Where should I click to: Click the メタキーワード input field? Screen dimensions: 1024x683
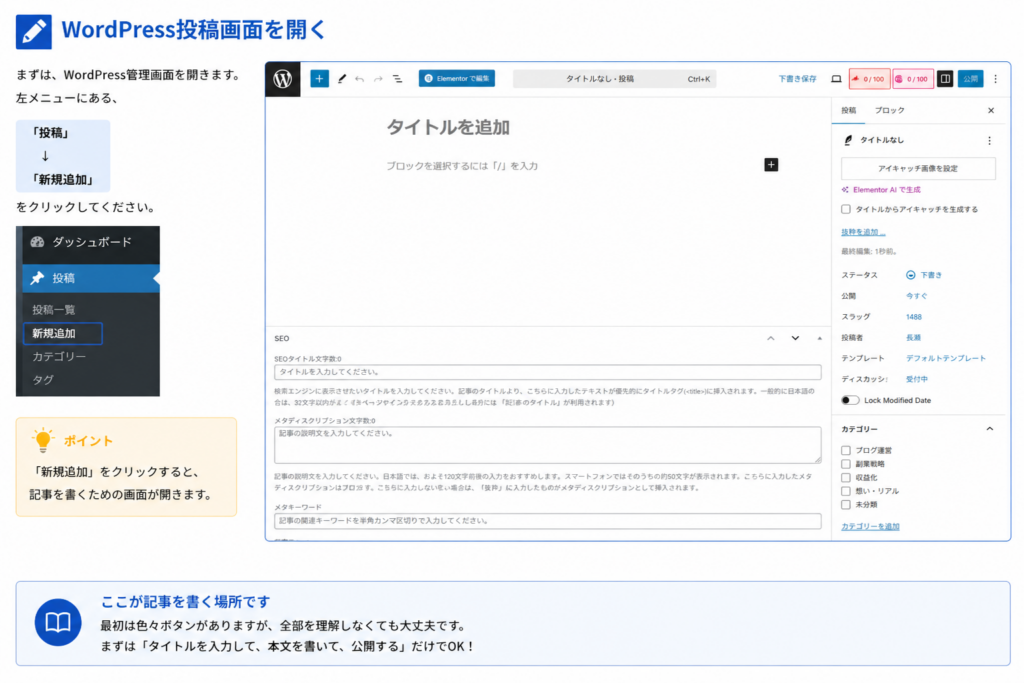tap(547, 521)
